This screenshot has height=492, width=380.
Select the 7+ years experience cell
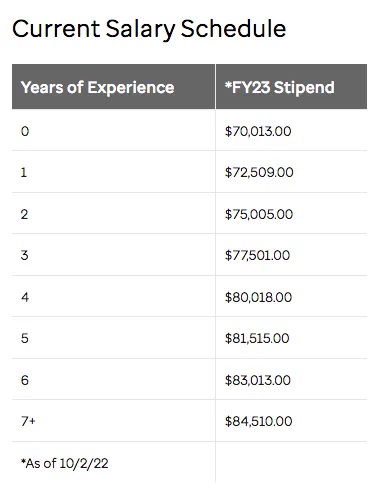[114, 421]
